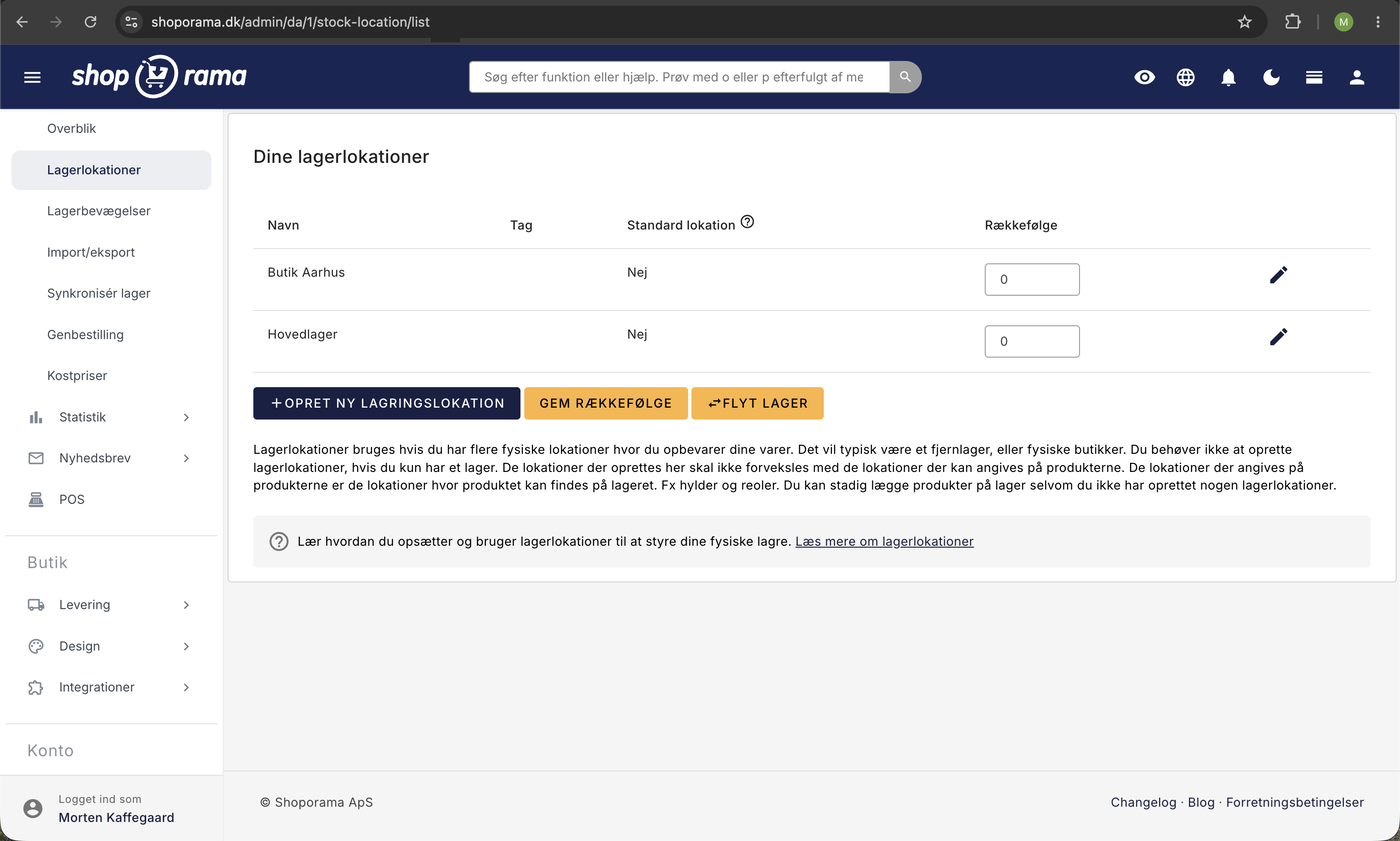Click the Butik Aarhus name cell
1400x841 pixels.
[306, 272]
